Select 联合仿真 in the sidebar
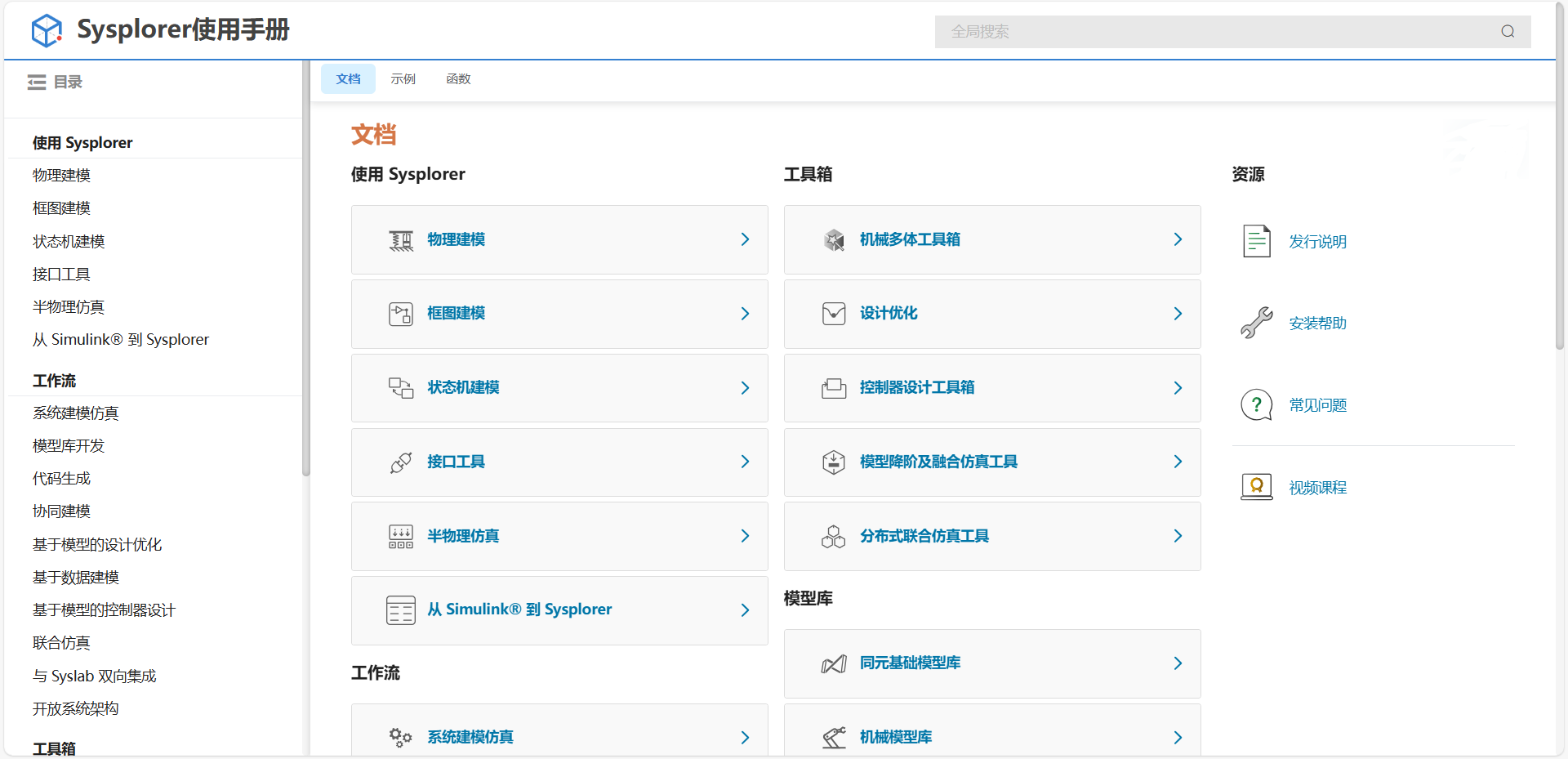Image resolution: width=1568 pixels, height=759 pixels. coord(61,643)
